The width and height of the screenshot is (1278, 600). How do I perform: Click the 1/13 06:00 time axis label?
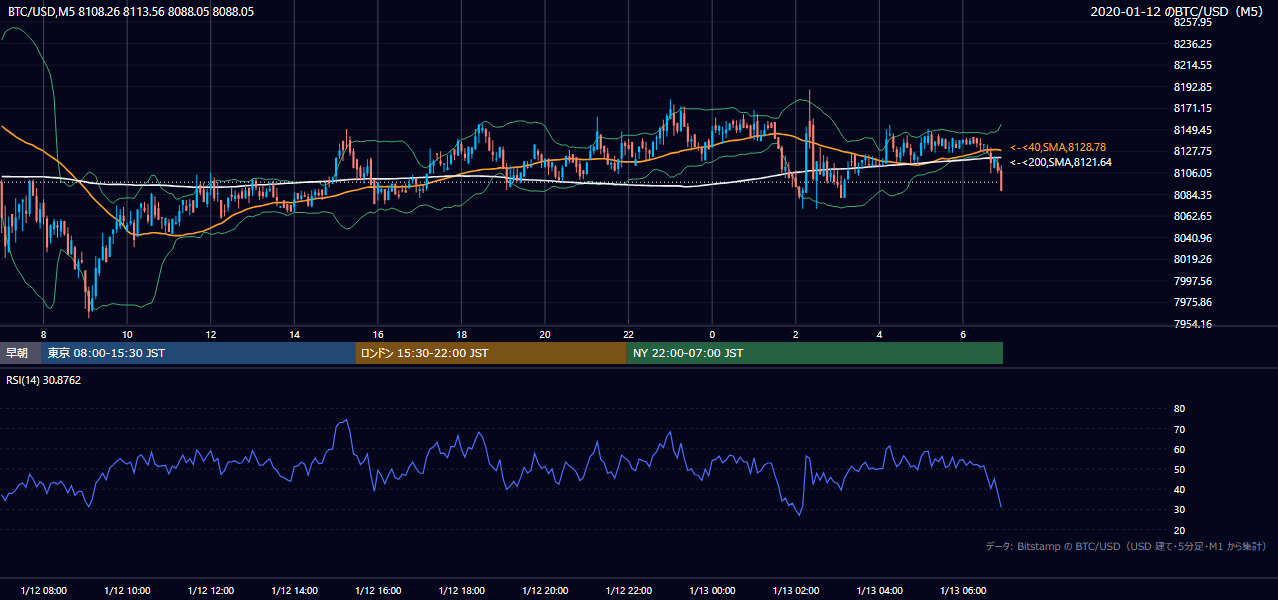coord(963,591)
